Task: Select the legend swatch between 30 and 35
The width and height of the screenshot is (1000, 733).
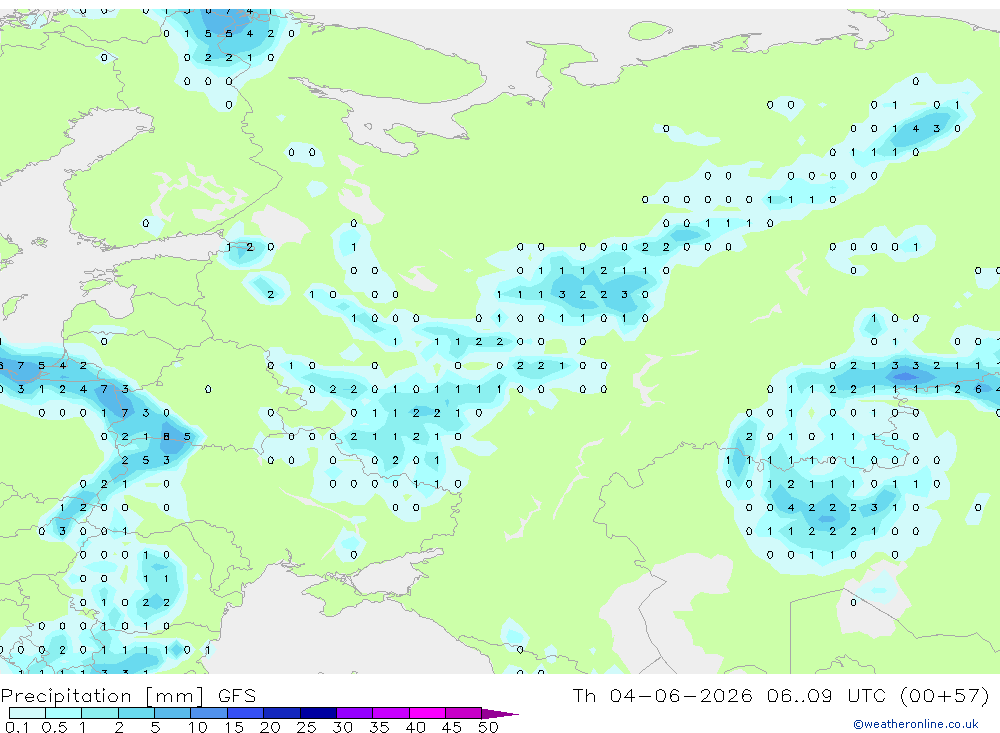Action: 355,713
